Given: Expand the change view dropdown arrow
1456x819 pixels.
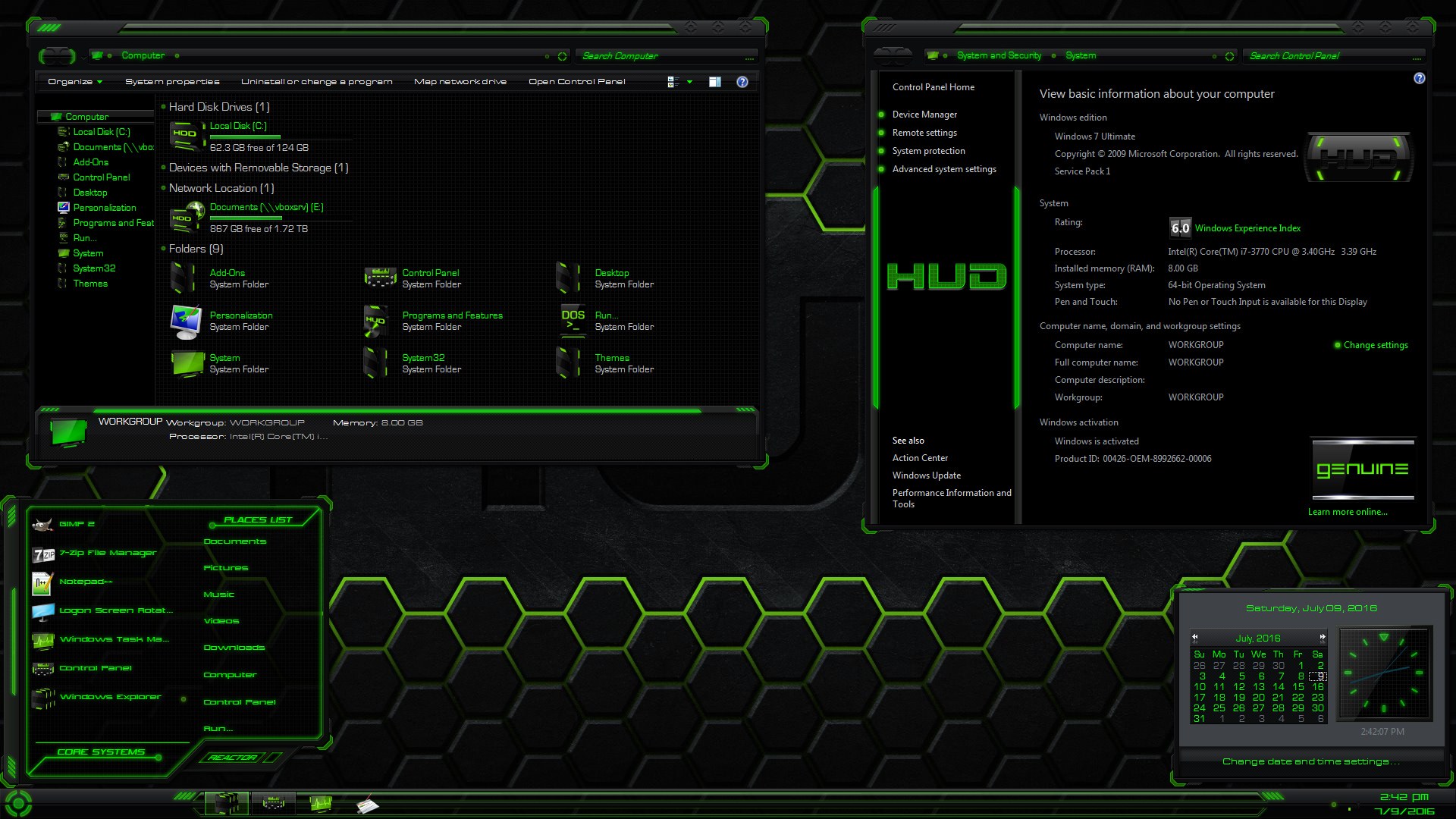Looking at the screenshot, I should [689, 82].
